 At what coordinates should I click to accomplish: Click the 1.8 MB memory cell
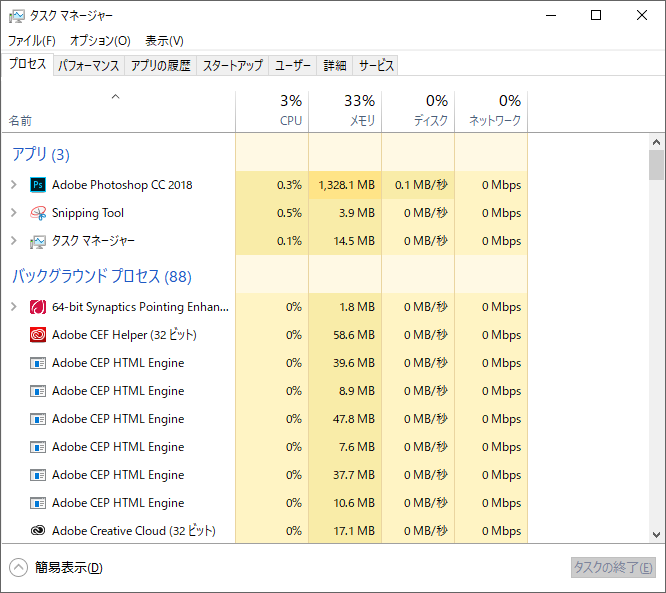345,307
